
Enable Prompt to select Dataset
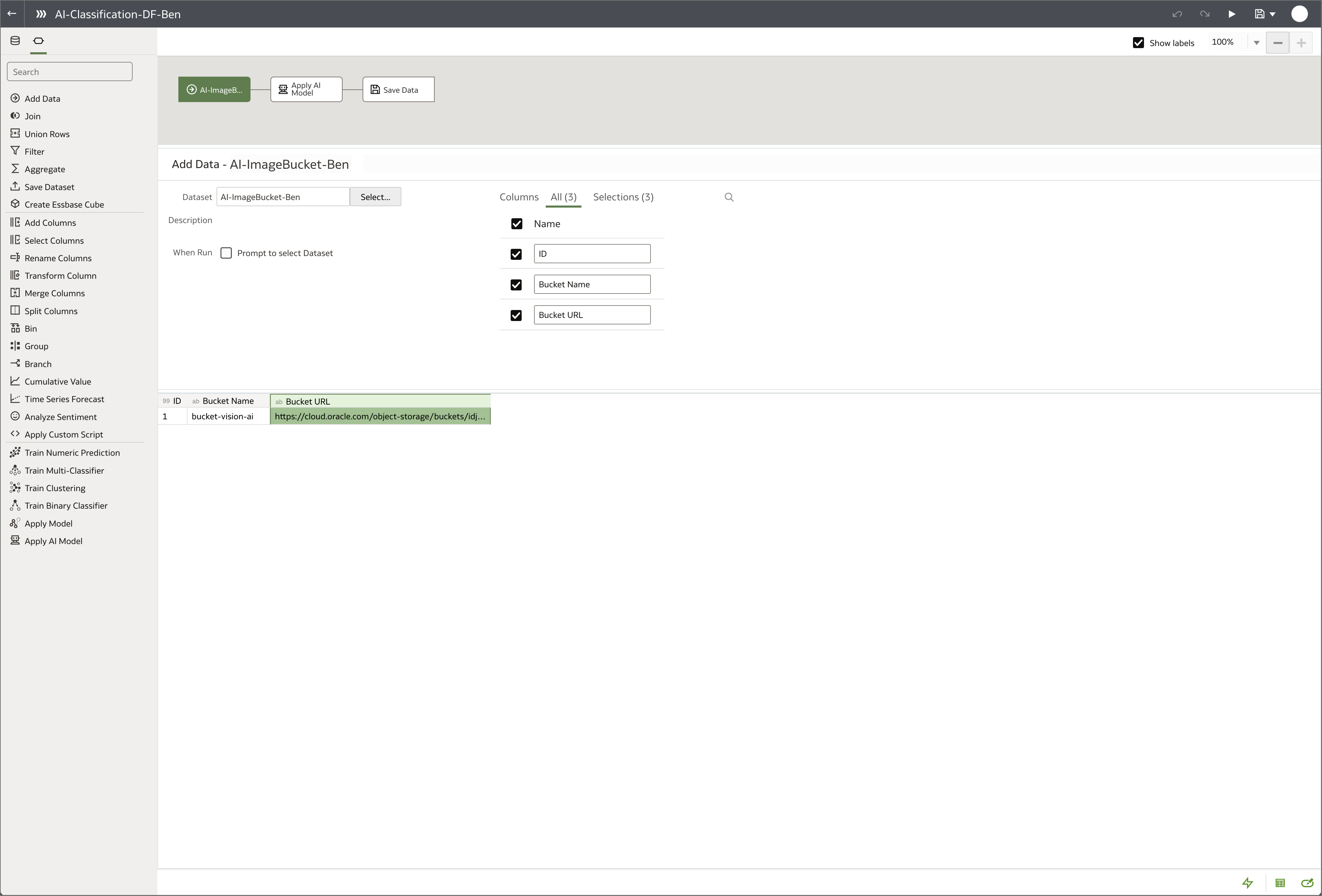[226, 253]
